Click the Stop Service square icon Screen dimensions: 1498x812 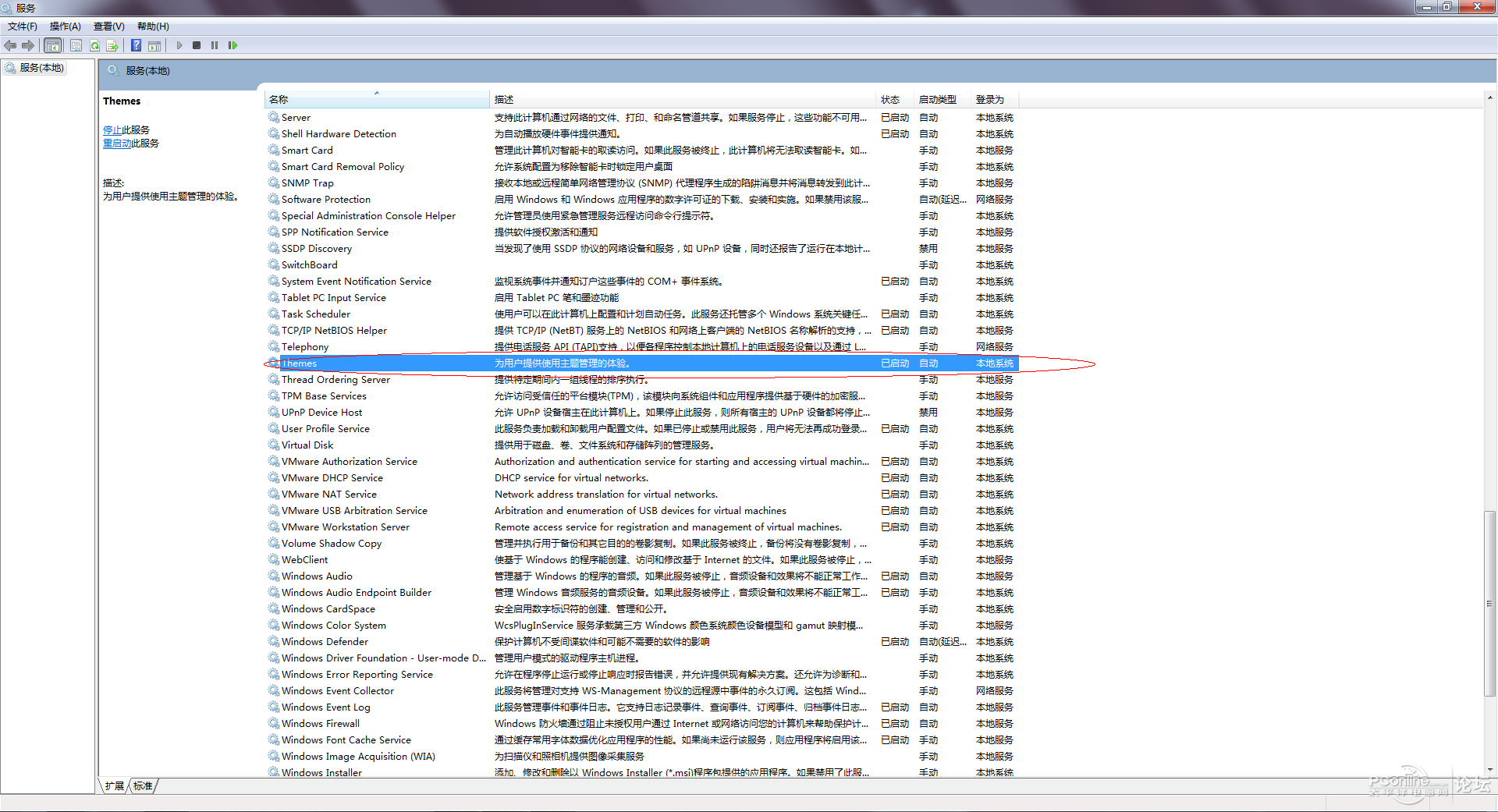coord(197,45)
